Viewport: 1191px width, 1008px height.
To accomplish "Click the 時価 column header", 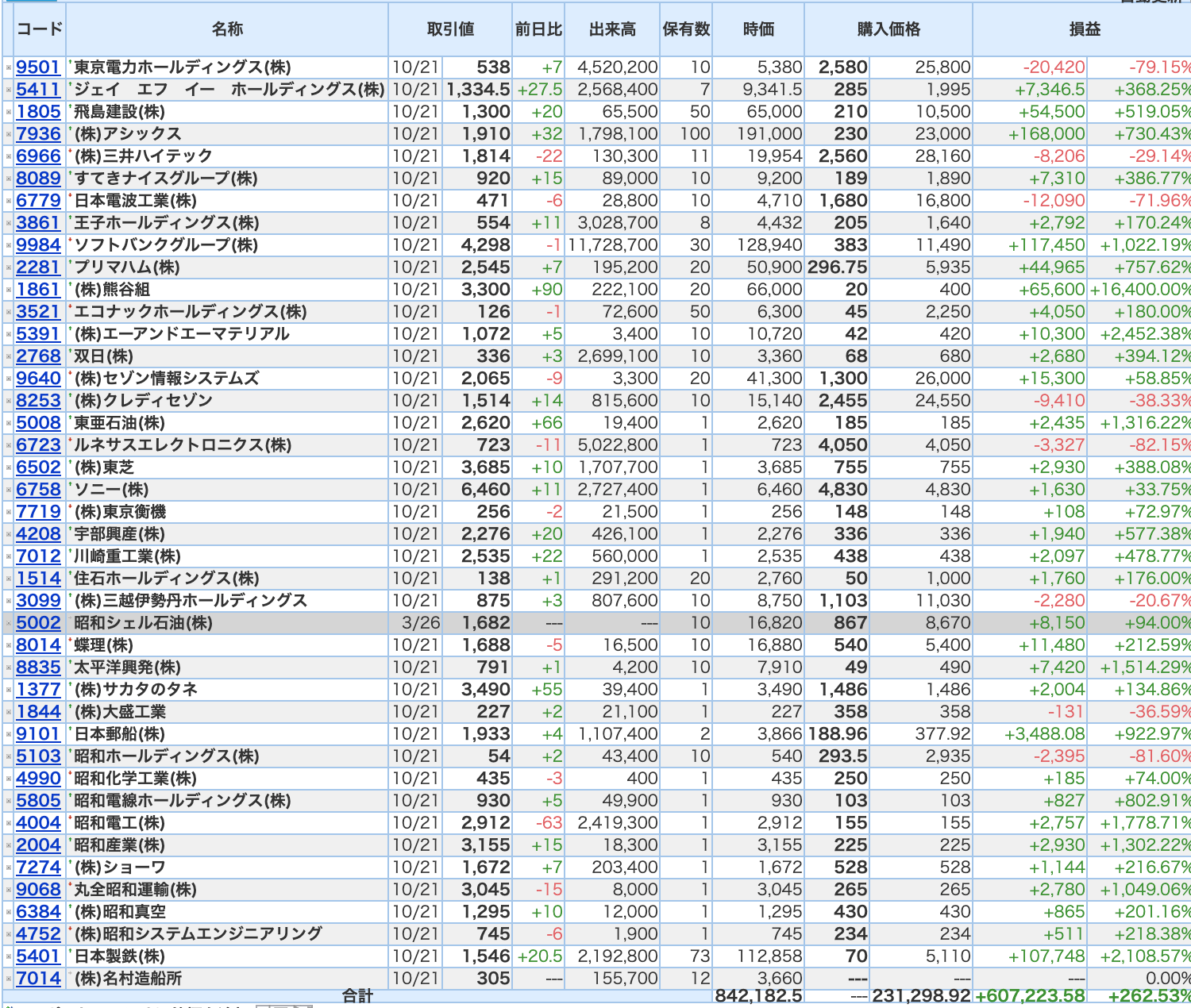I will click(x=758, y=29).
